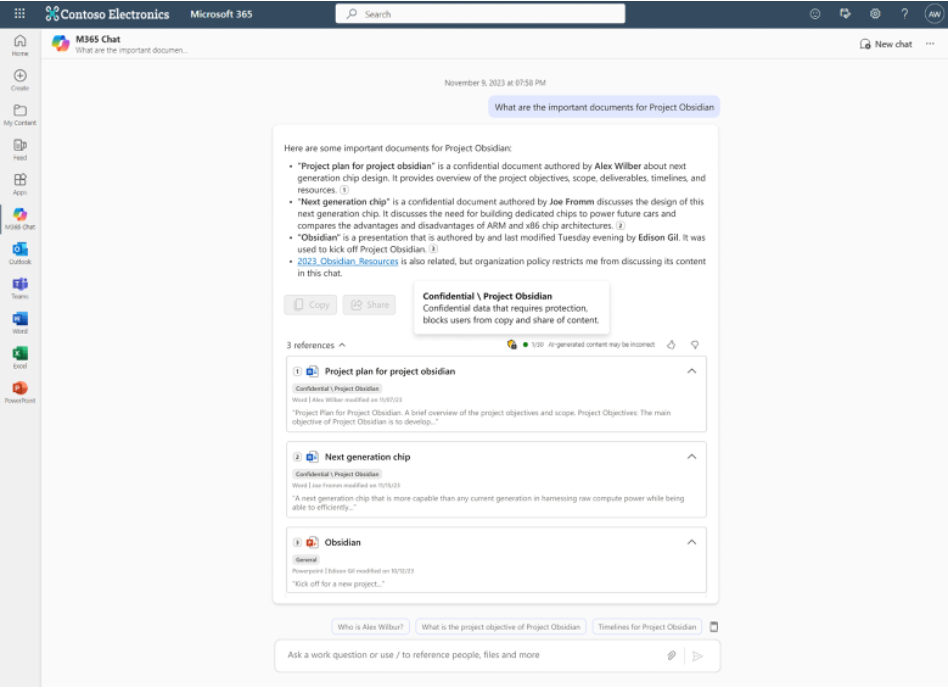Give the response a thumbs up
Screen dimensions: 948x688
(x=671, y=345)
